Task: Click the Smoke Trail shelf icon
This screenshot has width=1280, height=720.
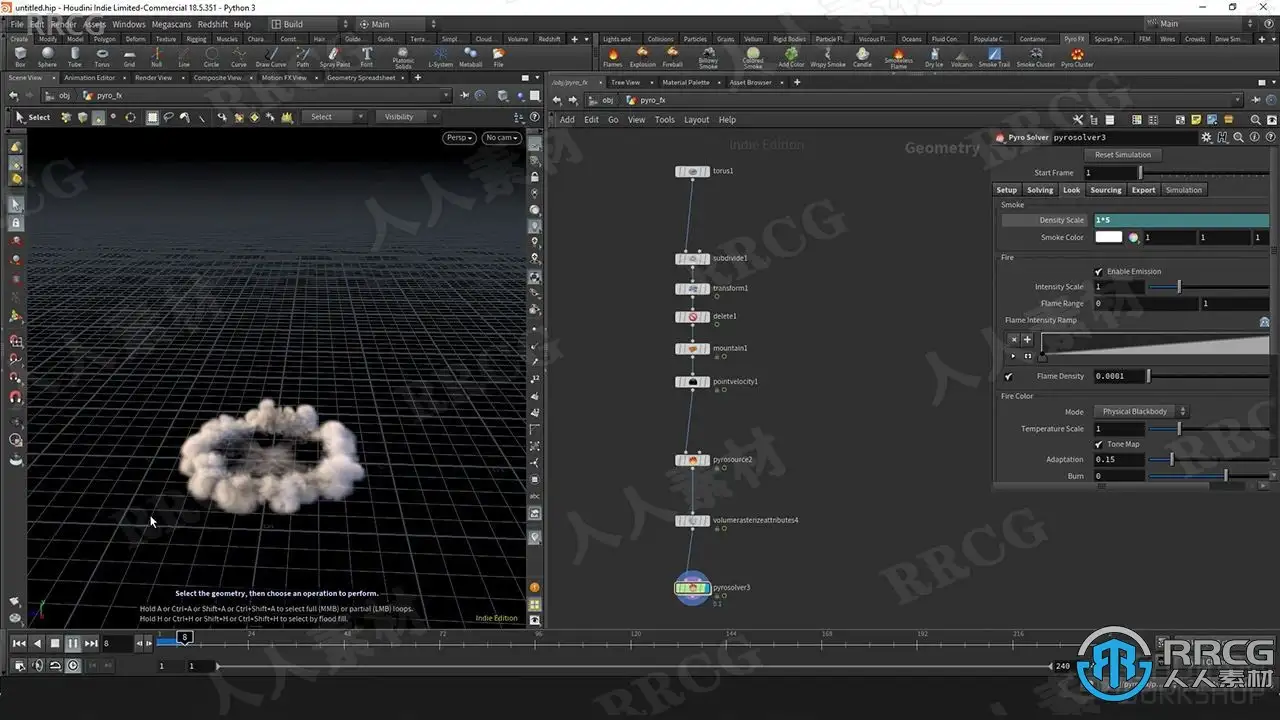Action: (993, 55)
